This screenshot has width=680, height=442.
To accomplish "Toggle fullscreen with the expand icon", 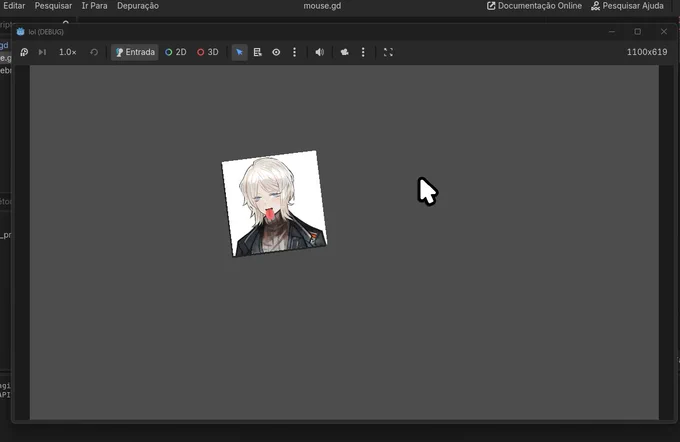I will [x=388, y=52].
